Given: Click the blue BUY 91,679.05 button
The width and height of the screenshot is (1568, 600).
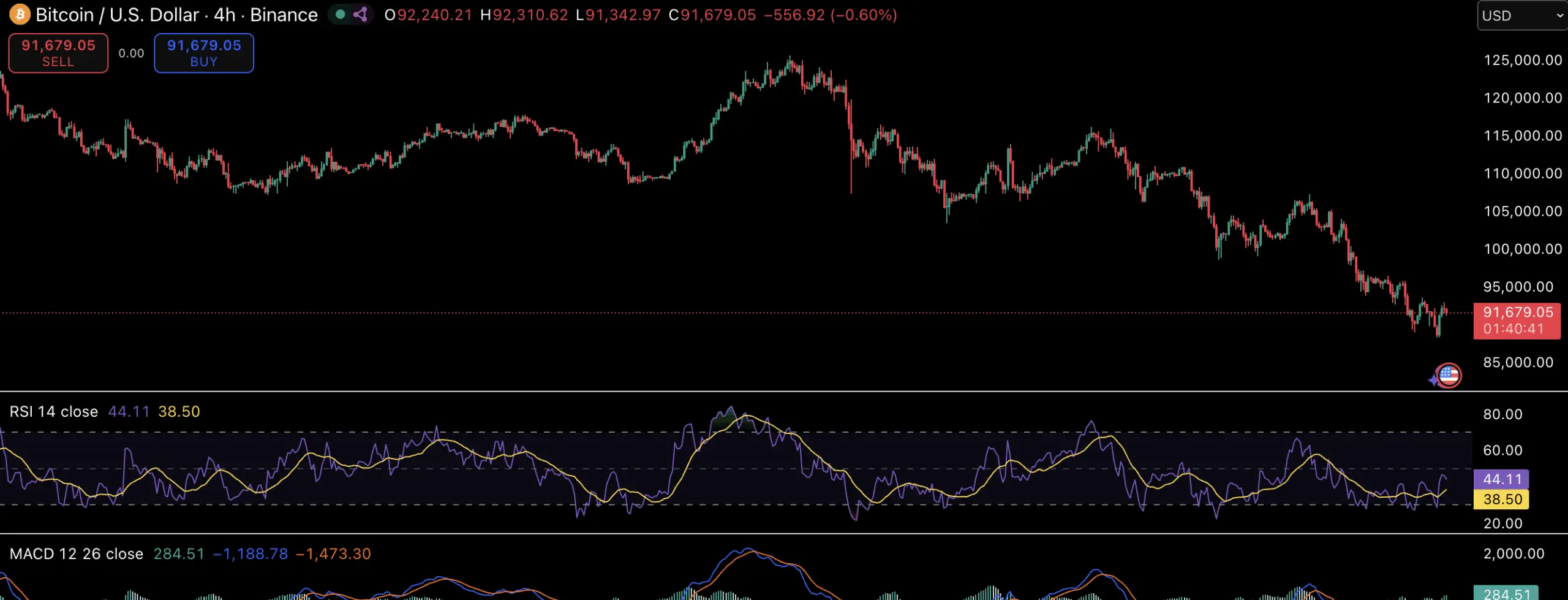Looking at the screenshot, I should 204,53.
